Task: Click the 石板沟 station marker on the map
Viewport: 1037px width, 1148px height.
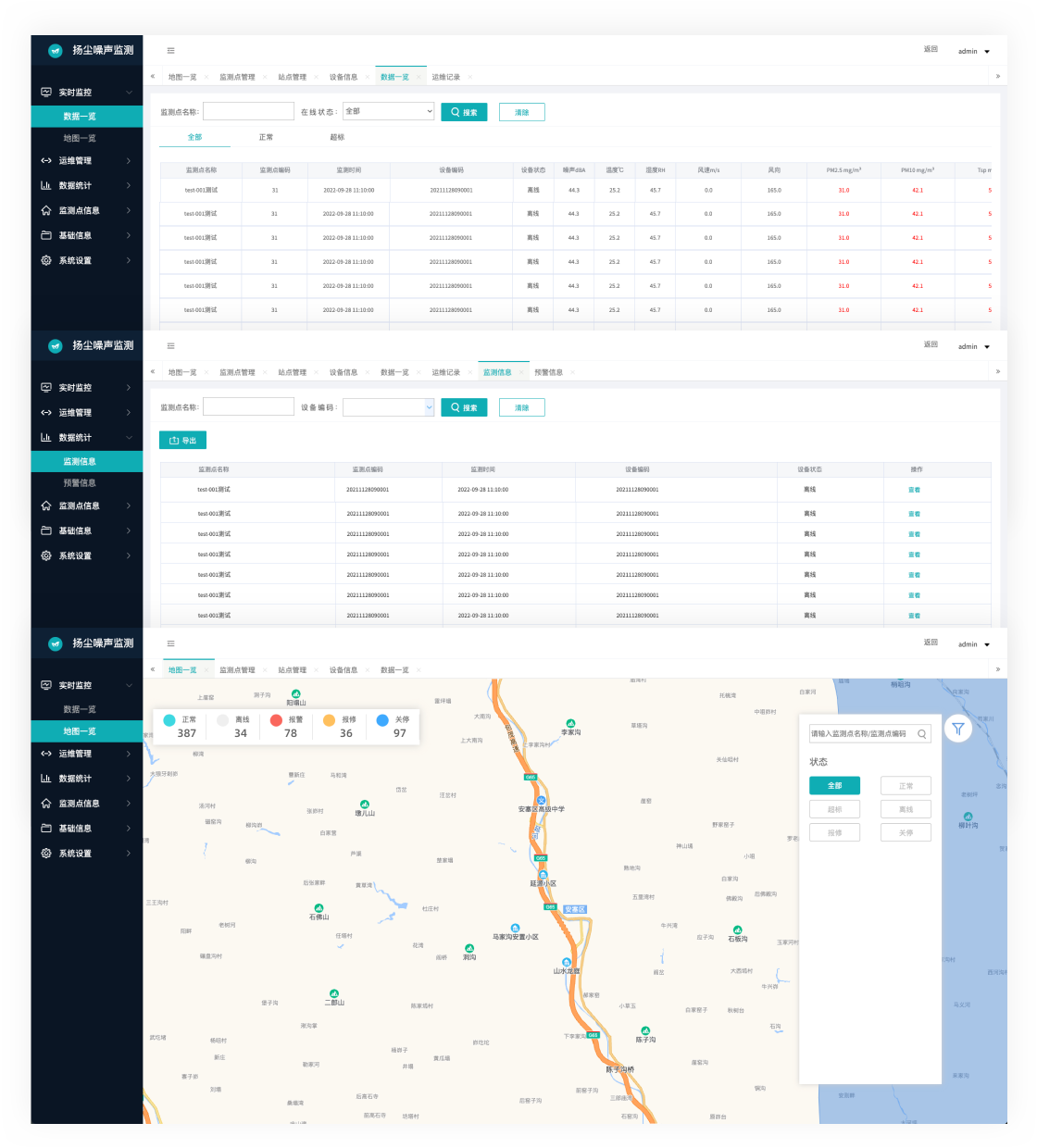Action: pyautogui.click(x=737, y=930)
